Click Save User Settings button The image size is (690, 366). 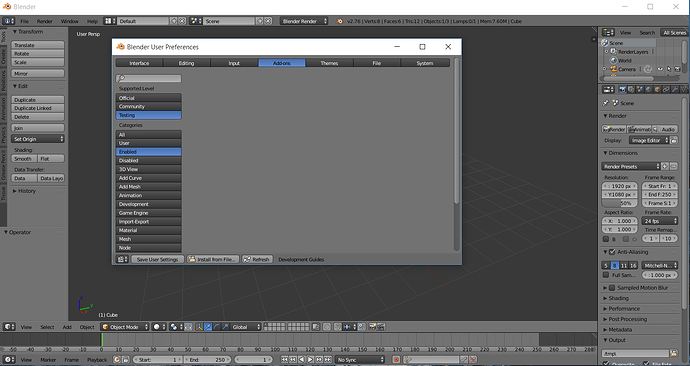point(157,259)
